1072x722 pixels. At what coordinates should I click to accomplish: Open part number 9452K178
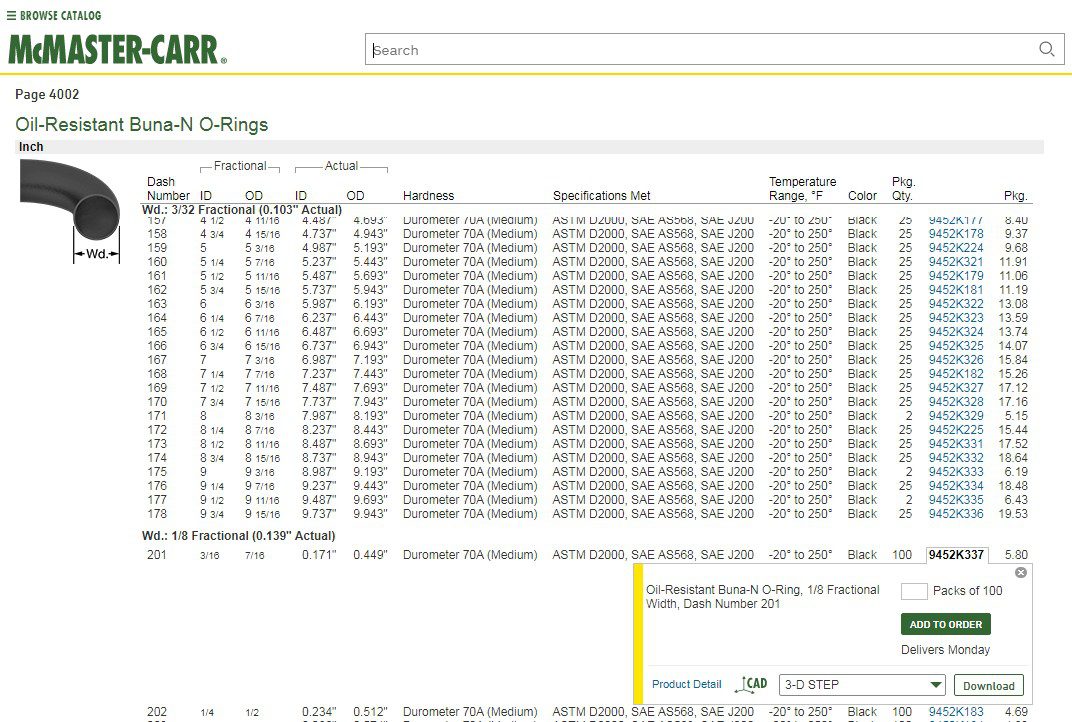coord(956,234)
